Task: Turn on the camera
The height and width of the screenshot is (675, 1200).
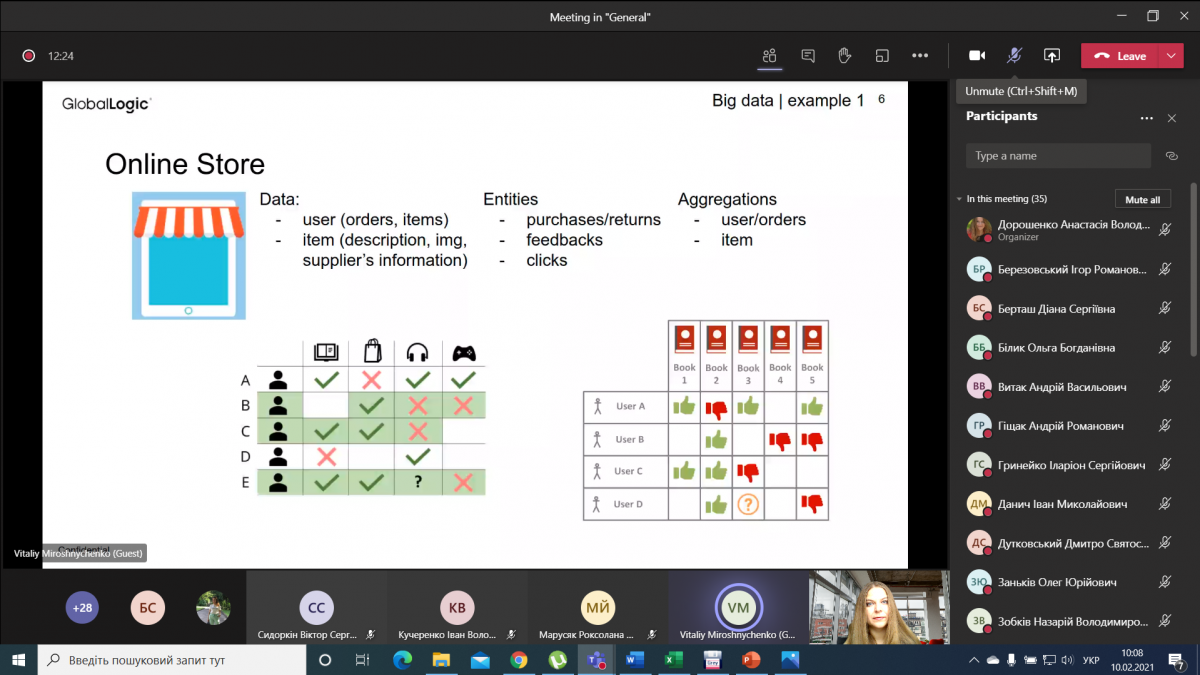Action: tap(977, 56)
